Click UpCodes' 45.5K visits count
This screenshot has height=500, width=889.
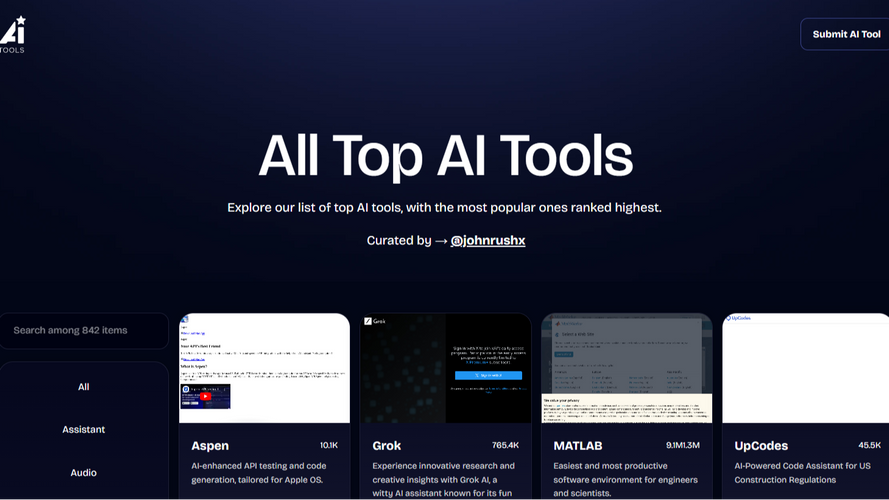coord(869,446)
